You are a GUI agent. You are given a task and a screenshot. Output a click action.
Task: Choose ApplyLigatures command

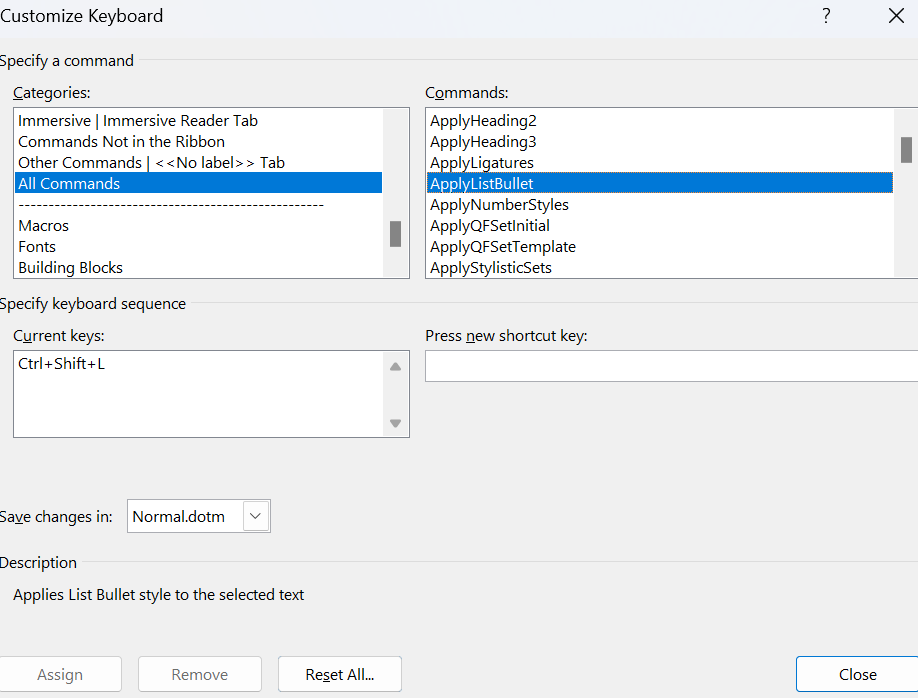tap(482, 163)
